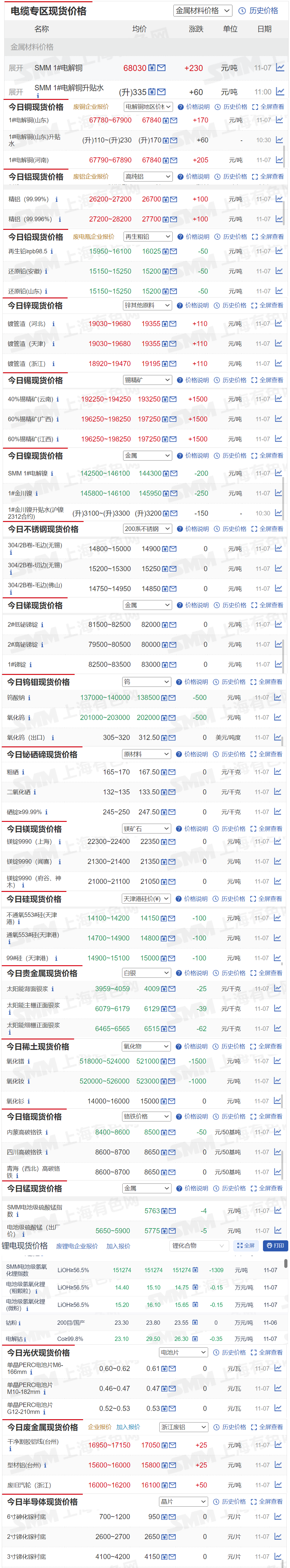290x1568 pixels.
Task: Open the 锌其他原料 dropdown
Action: tap(148, 306)
